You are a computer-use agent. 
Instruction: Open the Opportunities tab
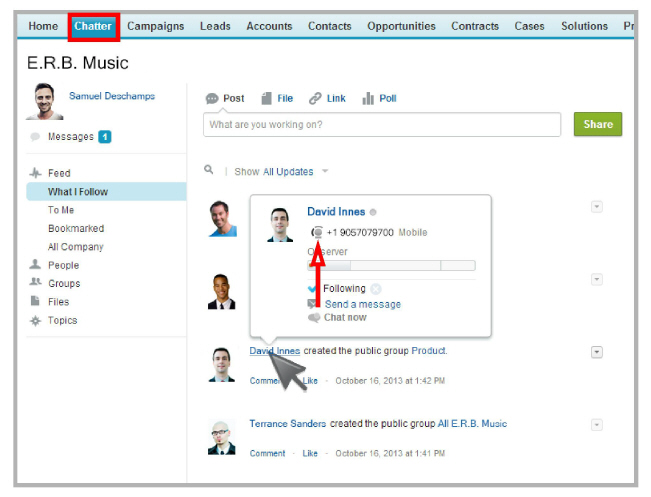(x=401, y=26)
